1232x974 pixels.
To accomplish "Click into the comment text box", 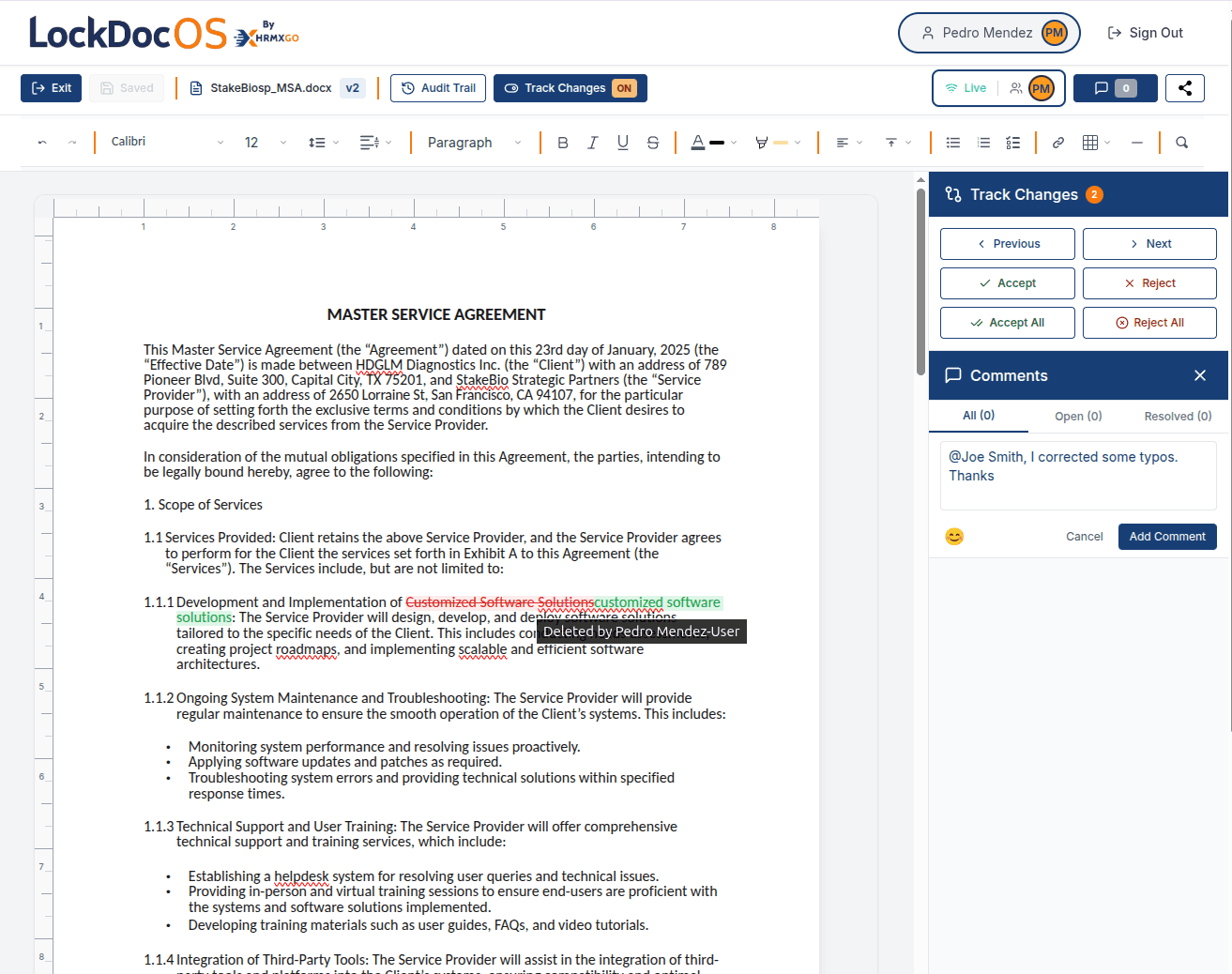I will click(x=1078, y=476).
